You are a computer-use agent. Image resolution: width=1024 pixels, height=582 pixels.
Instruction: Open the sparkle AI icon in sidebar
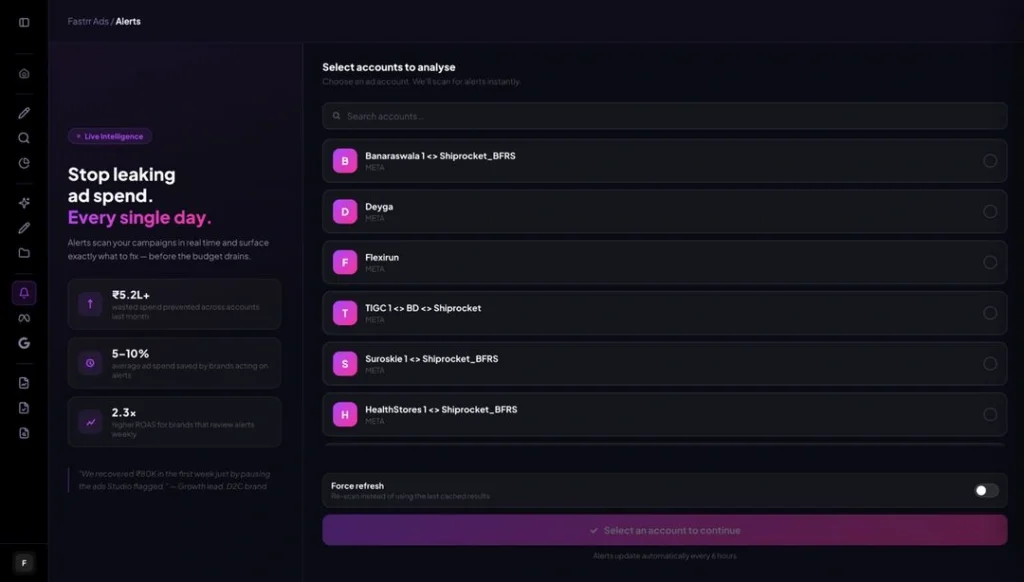[x=24, y=202]
